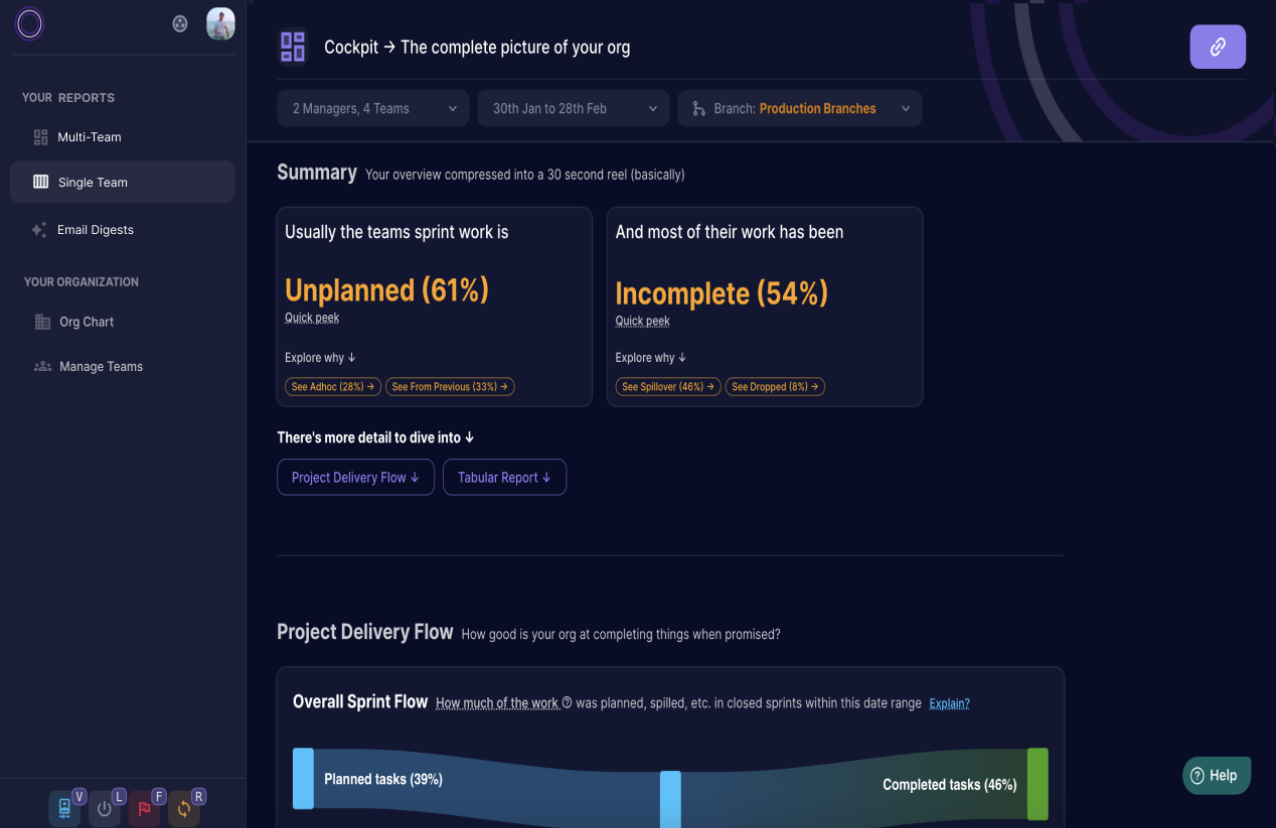
Task: Open the '2 Managers, 4 Teams' dropdown
Action: [372, 109]
